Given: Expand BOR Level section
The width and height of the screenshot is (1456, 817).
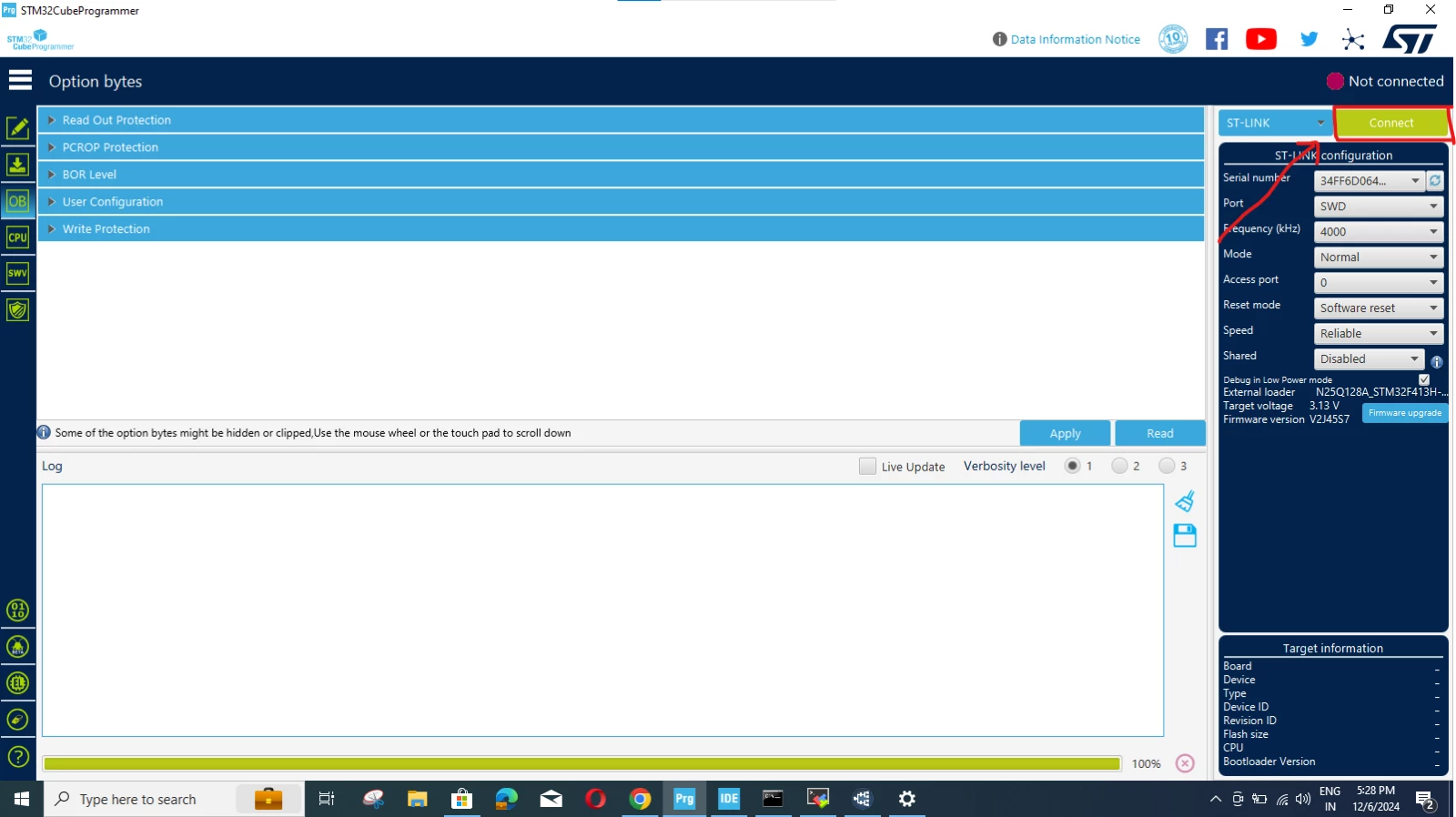Looking at the screenshot, I should click(x=622, y=175).
